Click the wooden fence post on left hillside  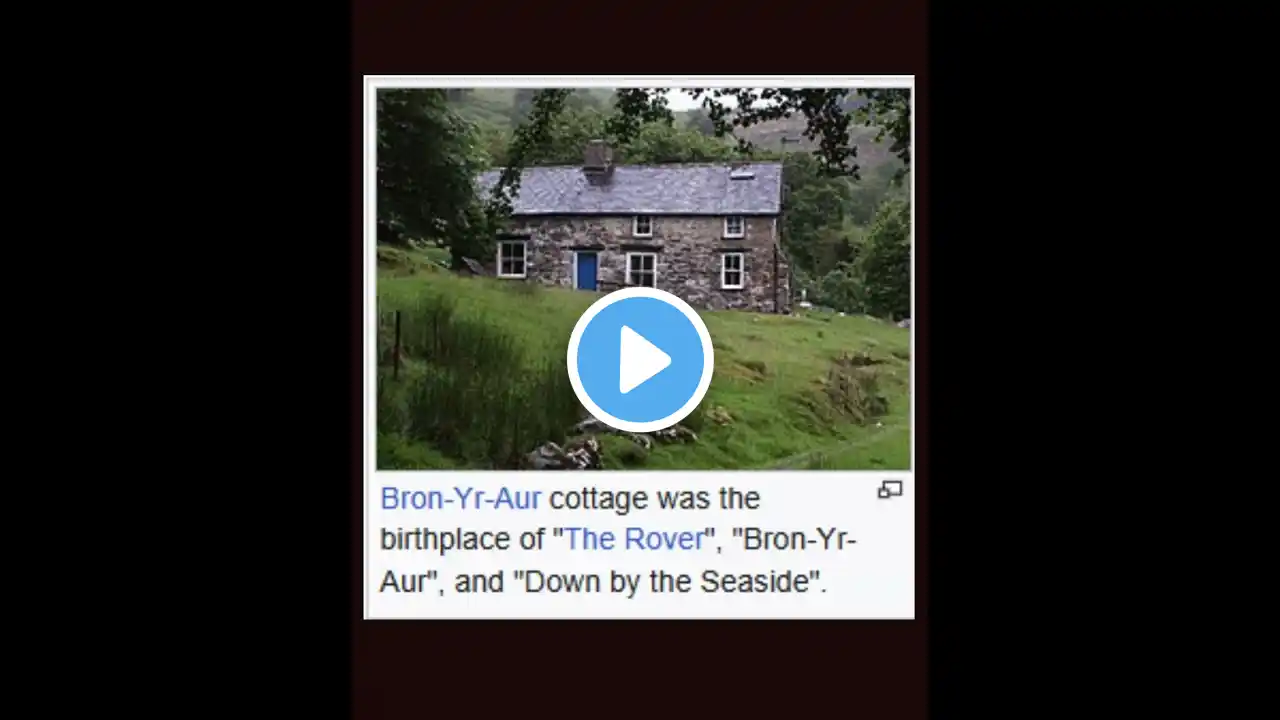coord(397,345)
